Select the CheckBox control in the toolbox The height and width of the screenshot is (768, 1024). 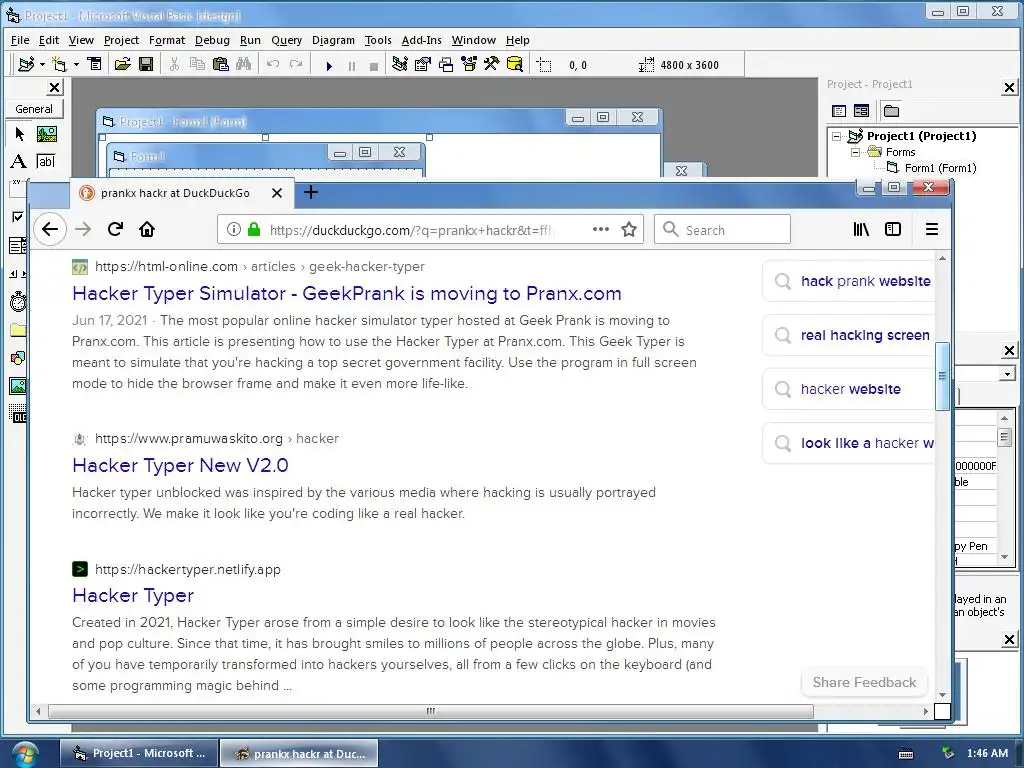(18, 217)
